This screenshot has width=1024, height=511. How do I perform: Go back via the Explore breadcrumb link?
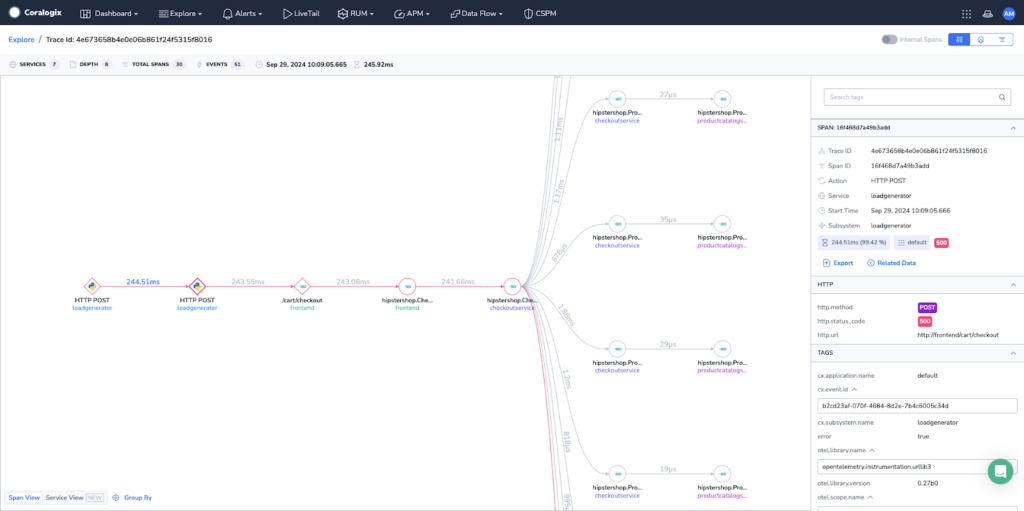point(21,39)
